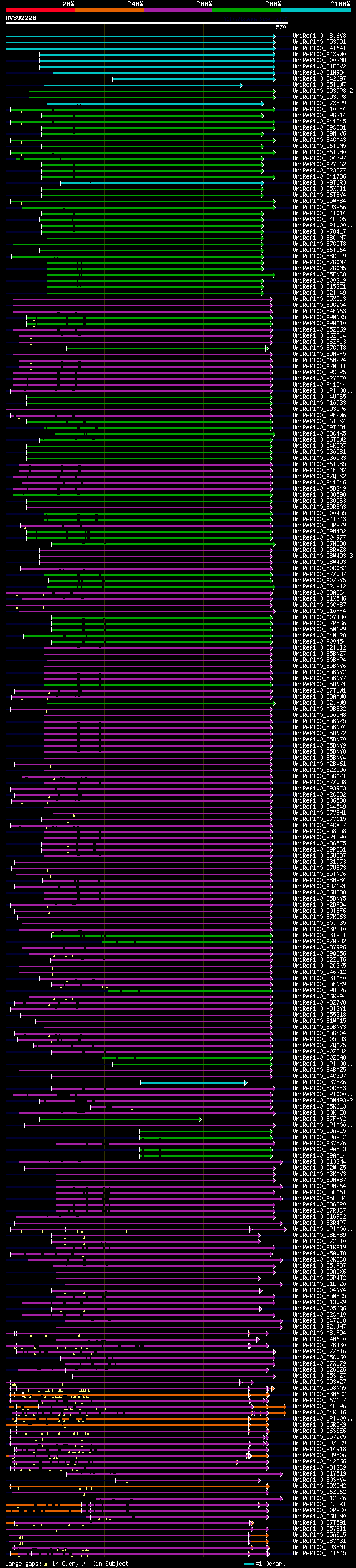Select the UniRef100_Q10YF4 label
The image size is (356, 1568).
click(319, 611)
